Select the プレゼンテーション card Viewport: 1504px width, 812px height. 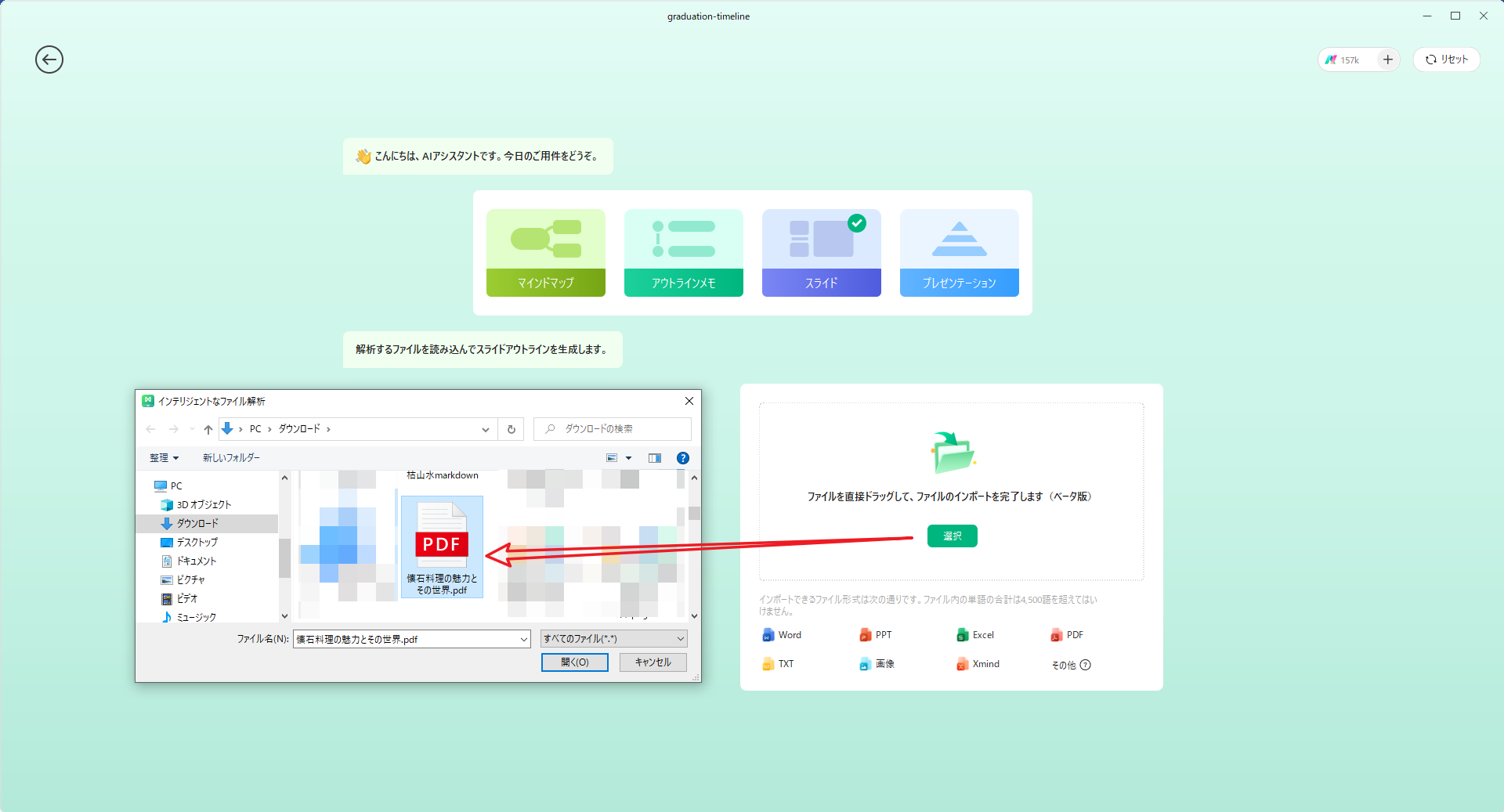960,253
